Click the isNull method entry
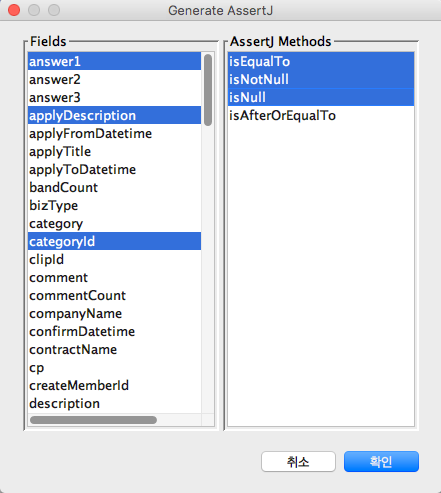Viewport: 441px width, 493px height. [x=321, y=98]
